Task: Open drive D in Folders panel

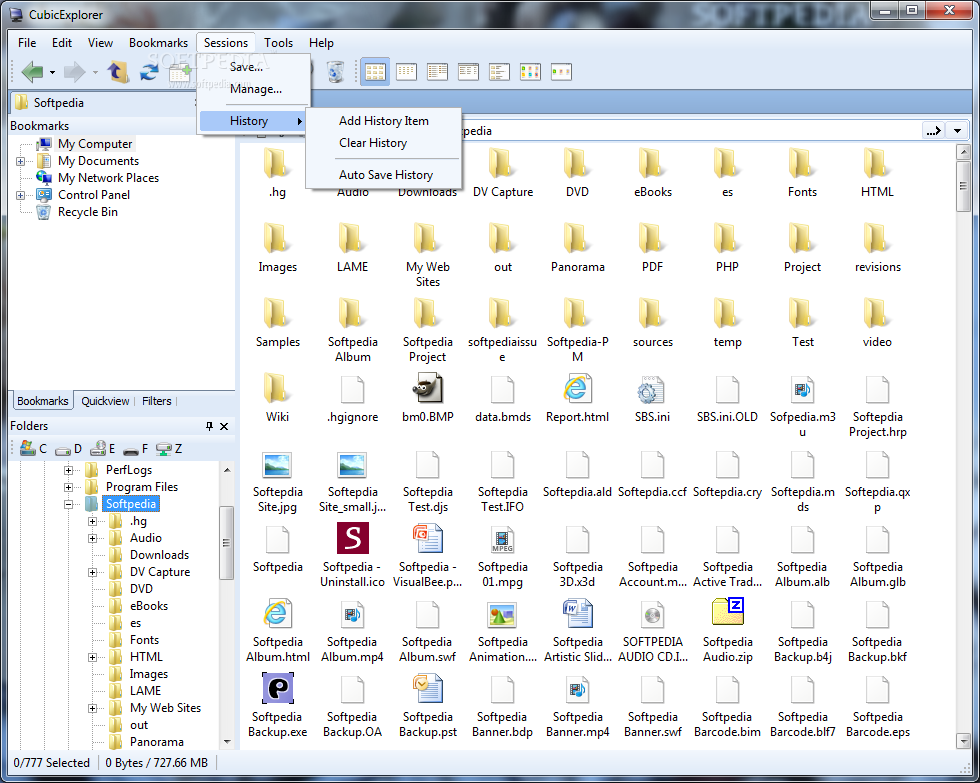Action: (68, 449)
